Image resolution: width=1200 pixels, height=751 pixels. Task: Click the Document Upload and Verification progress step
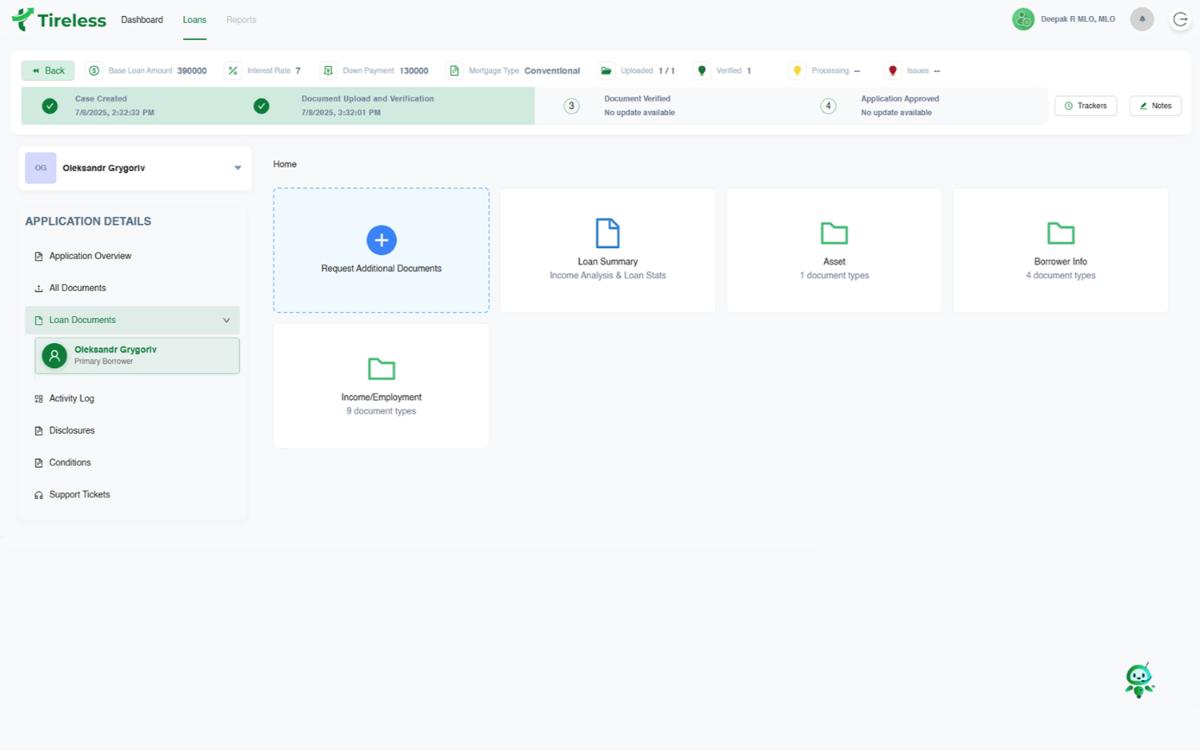[x=367, y=105]
